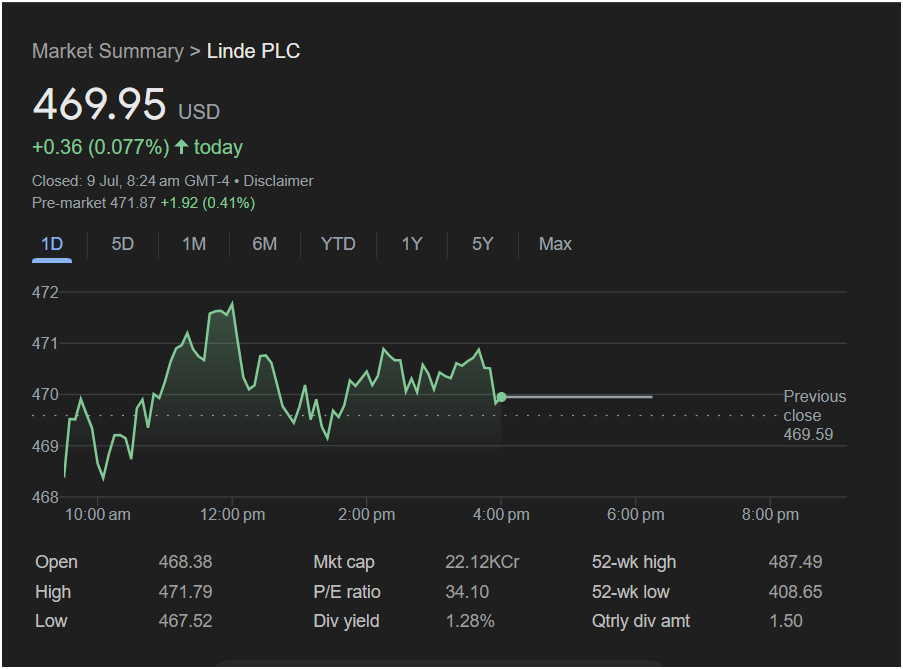Click the Mkt cap label
The image size is (903, 669).
click(x=344, y=562)
